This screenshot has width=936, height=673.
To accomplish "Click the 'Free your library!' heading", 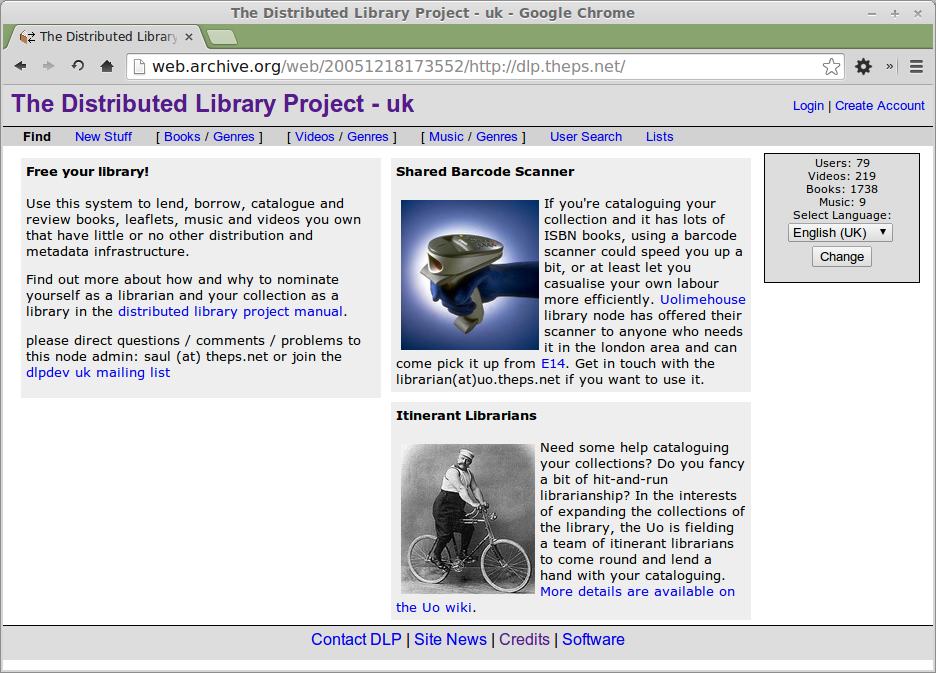I will [x=87, y=172].
